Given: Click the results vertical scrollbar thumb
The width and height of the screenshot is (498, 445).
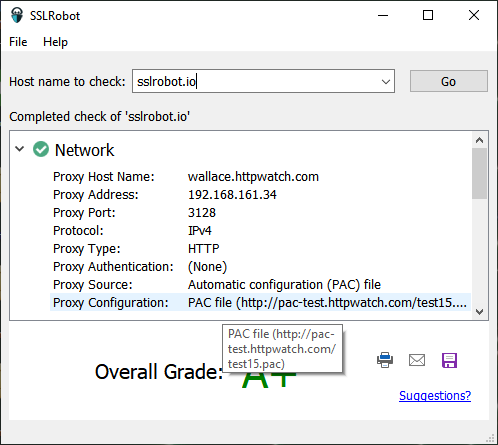Looking at the screenshot, I should pos(479,174).
